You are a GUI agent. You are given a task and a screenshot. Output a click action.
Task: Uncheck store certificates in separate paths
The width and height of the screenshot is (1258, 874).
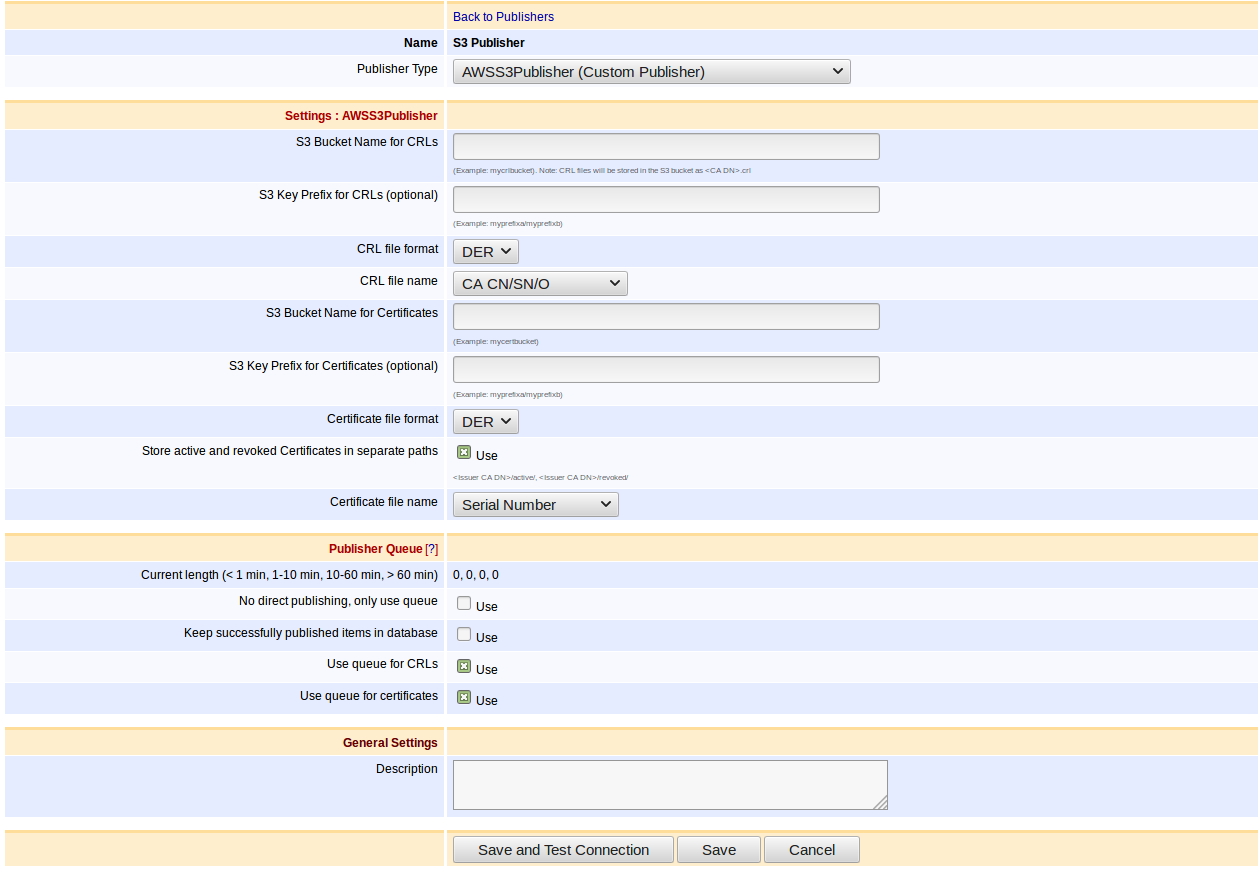point(464,453)
